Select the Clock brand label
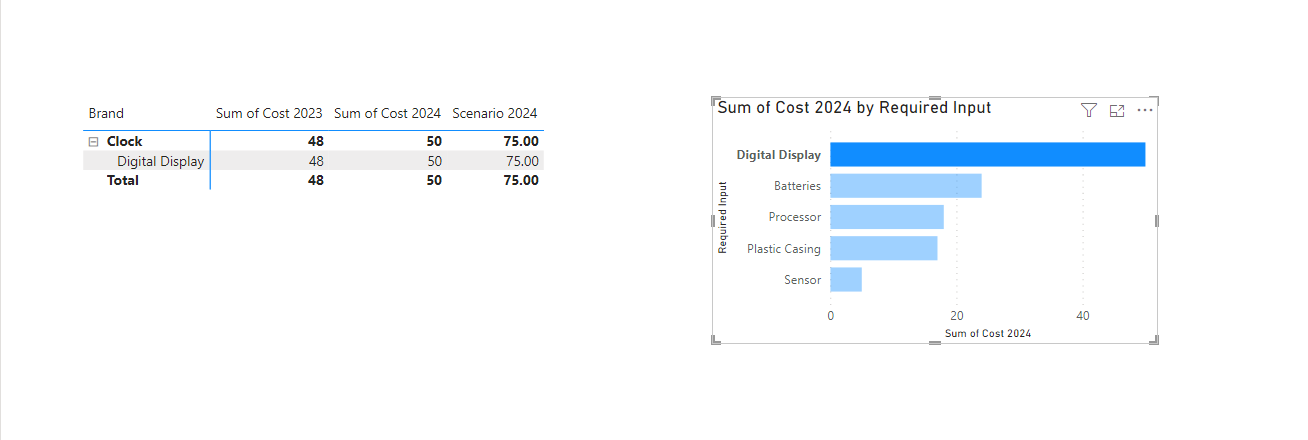 [x=125, y=142]
